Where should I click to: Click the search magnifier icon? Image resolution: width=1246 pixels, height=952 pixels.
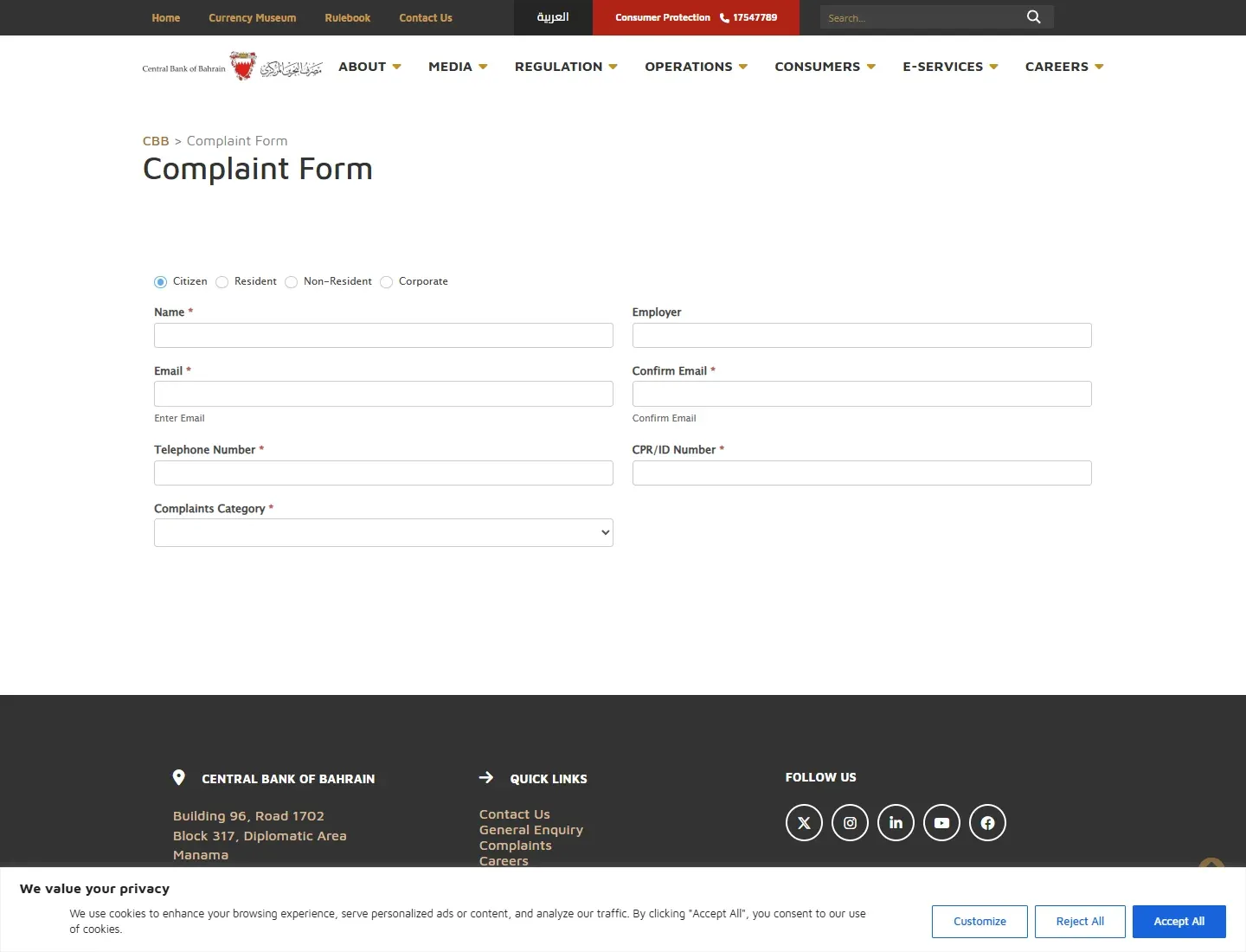coord(1033,17)
